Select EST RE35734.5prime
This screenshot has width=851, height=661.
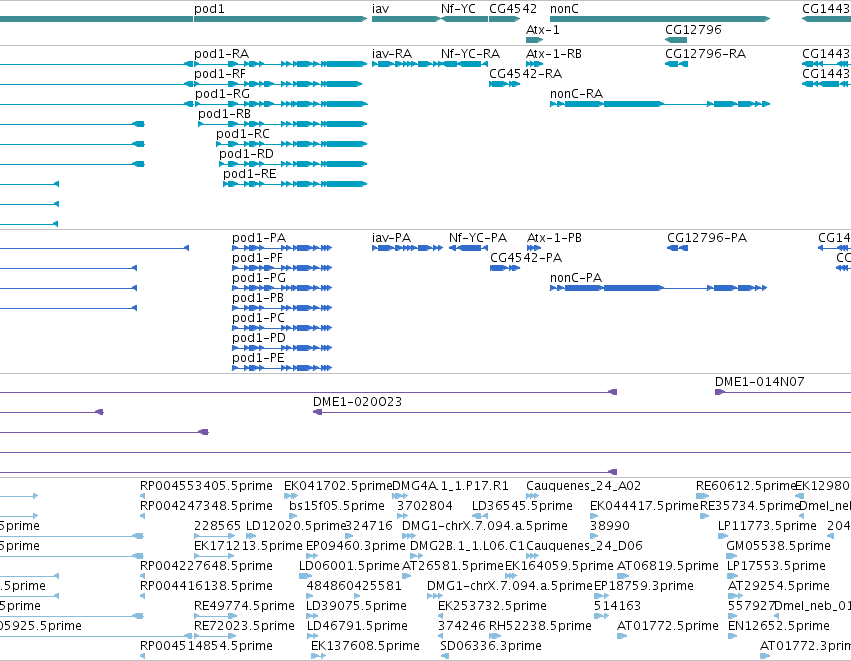[750, 506]
